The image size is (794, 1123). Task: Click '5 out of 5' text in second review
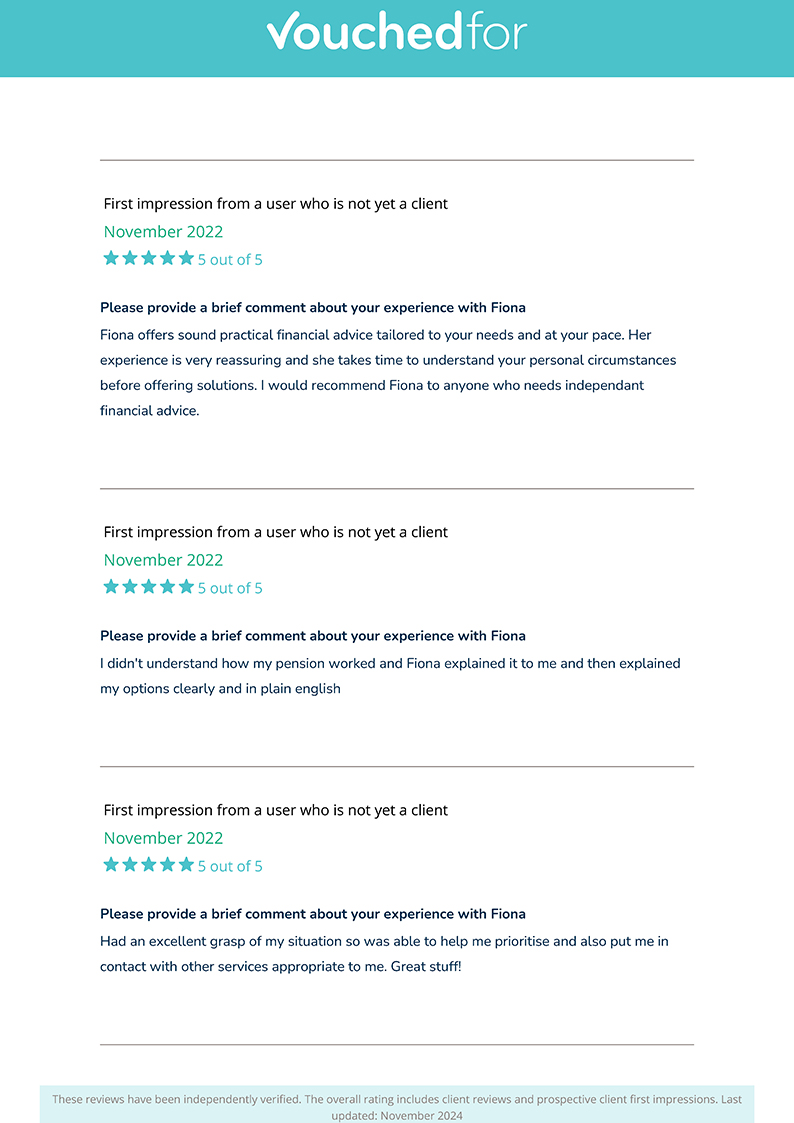[x=230, y=588]
